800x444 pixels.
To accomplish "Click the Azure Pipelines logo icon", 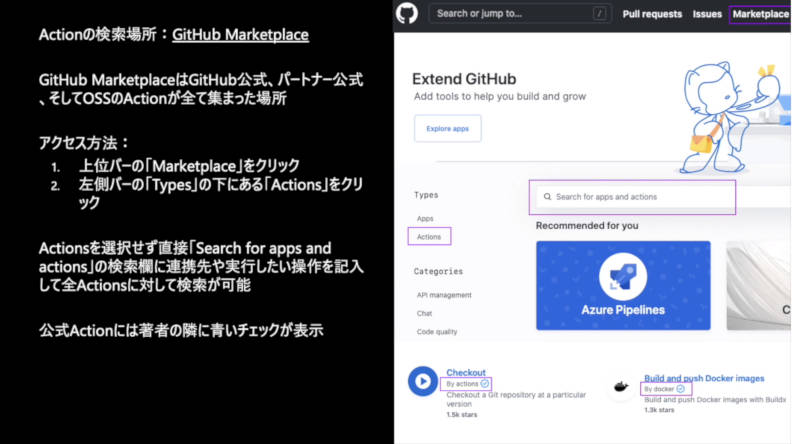I will [x=623, y=277].
